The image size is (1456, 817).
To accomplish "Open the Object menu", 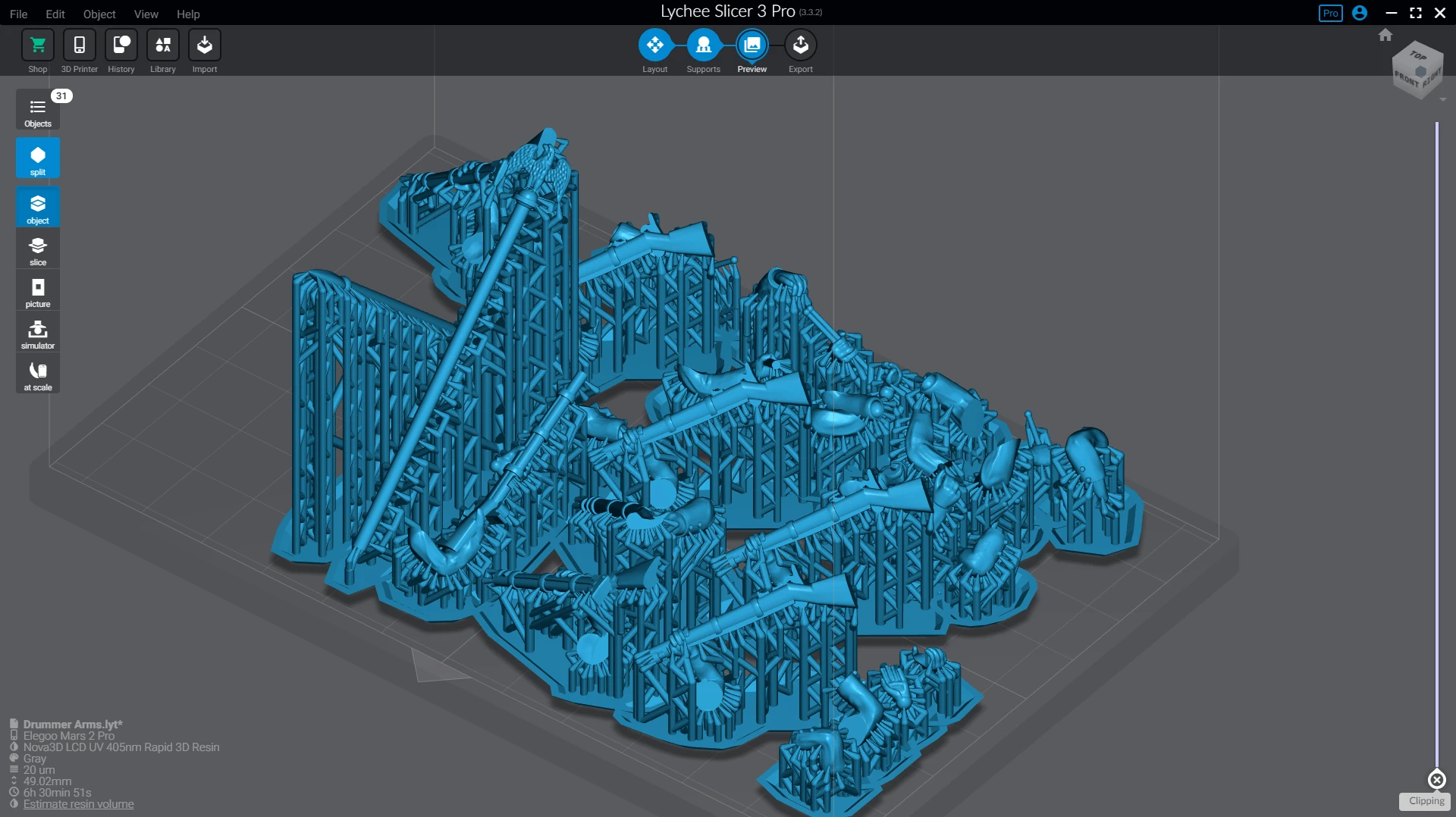I will pos(99,14).
